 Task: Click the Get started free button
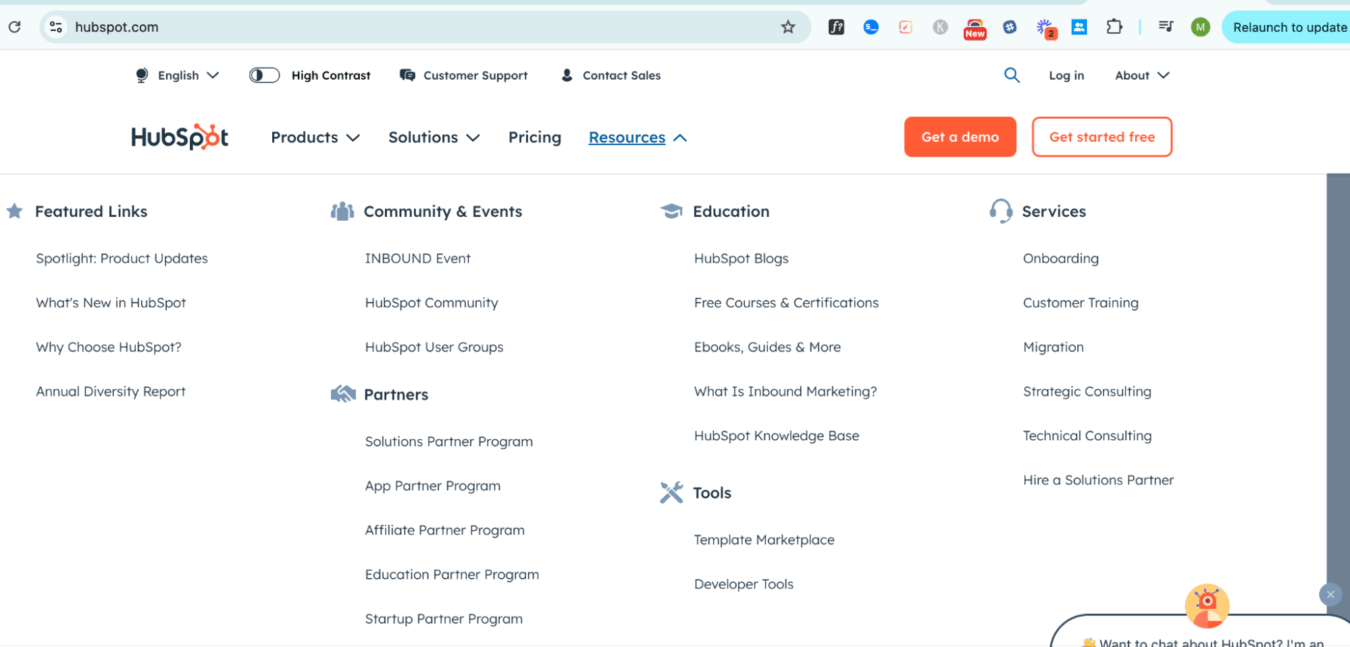[1102, 137]
